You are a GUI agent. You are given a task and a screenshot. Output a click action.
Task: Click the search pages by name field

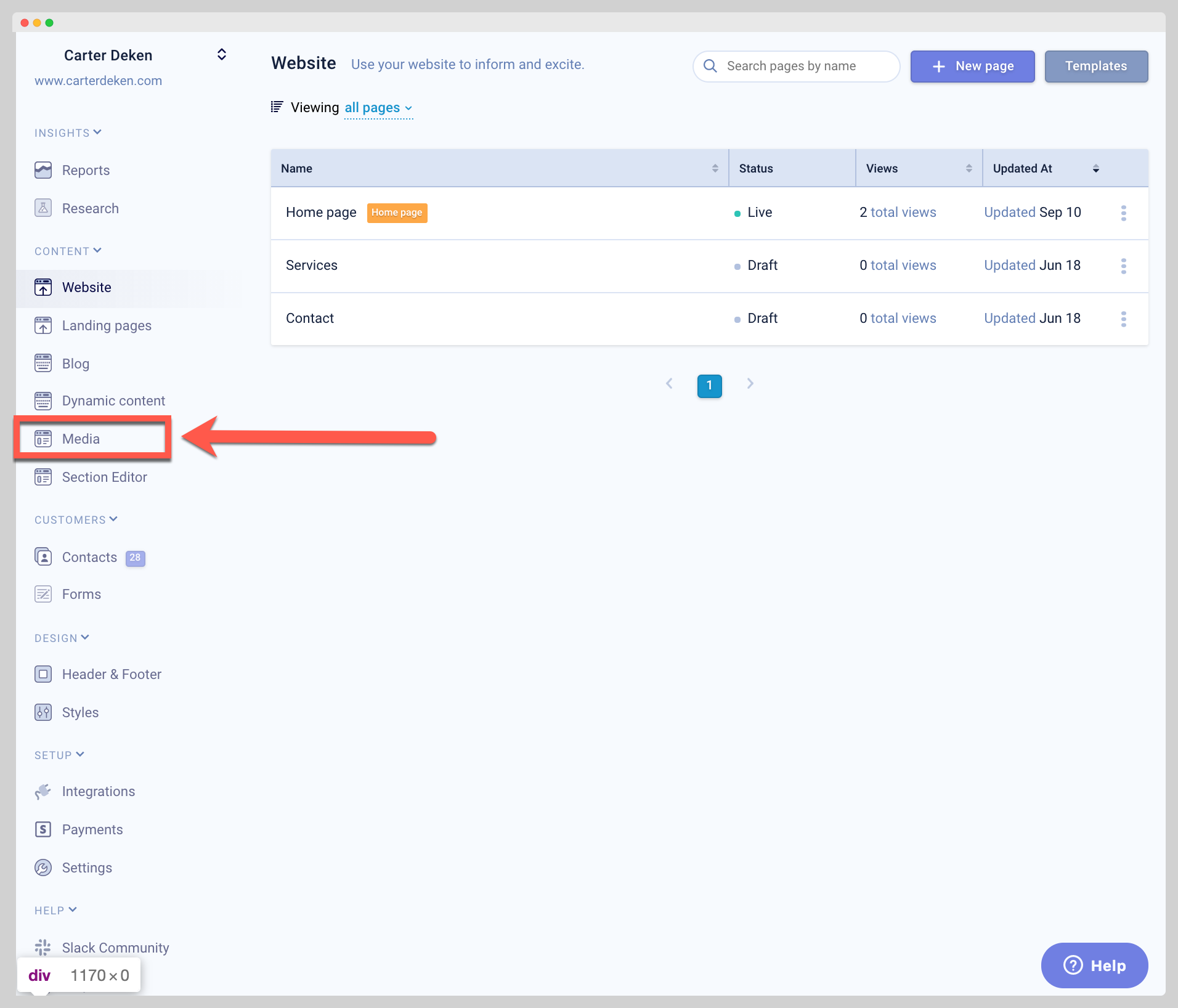tap(795, 66)
